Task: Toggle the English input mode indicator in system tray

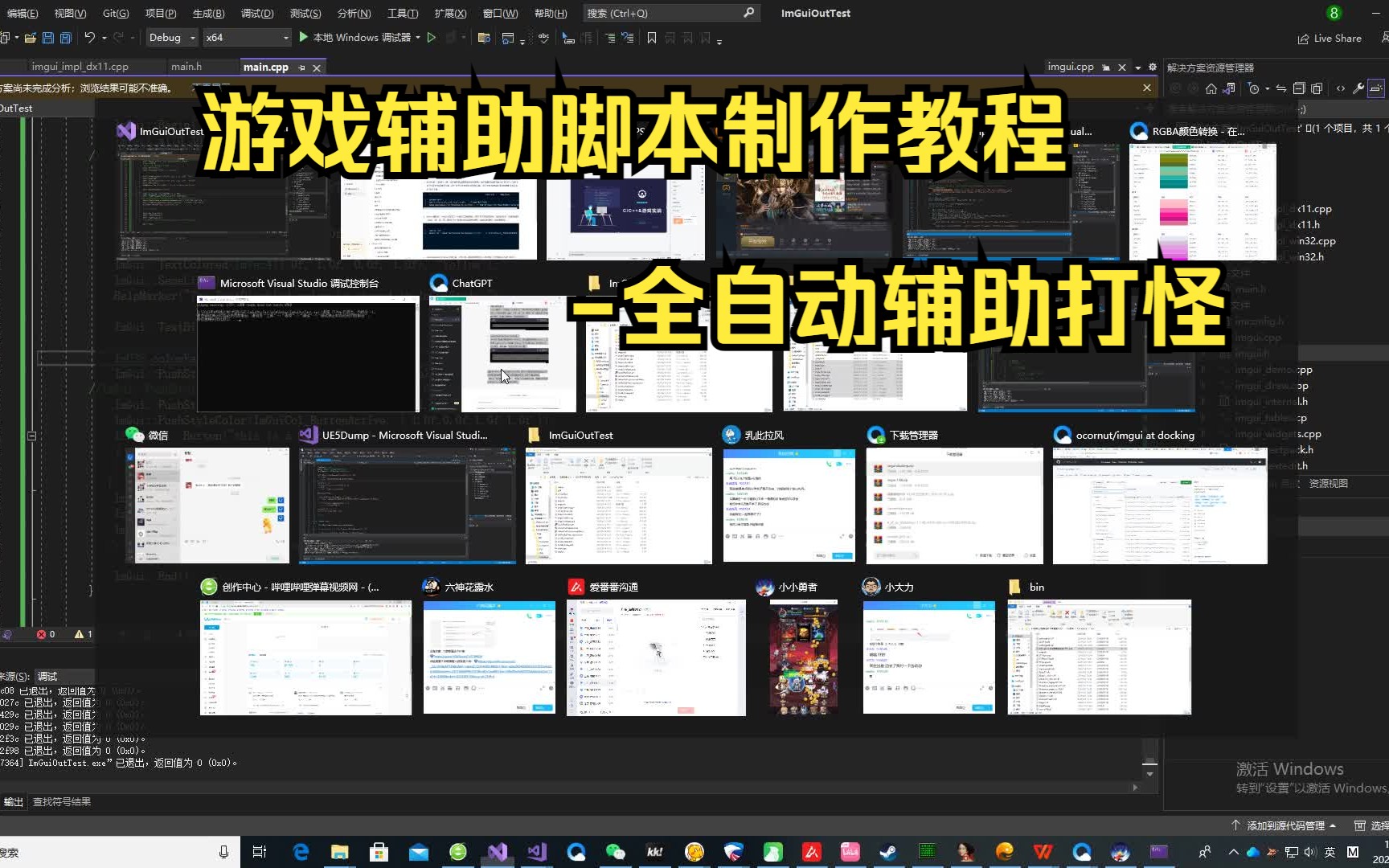Action: [1330, 852]
